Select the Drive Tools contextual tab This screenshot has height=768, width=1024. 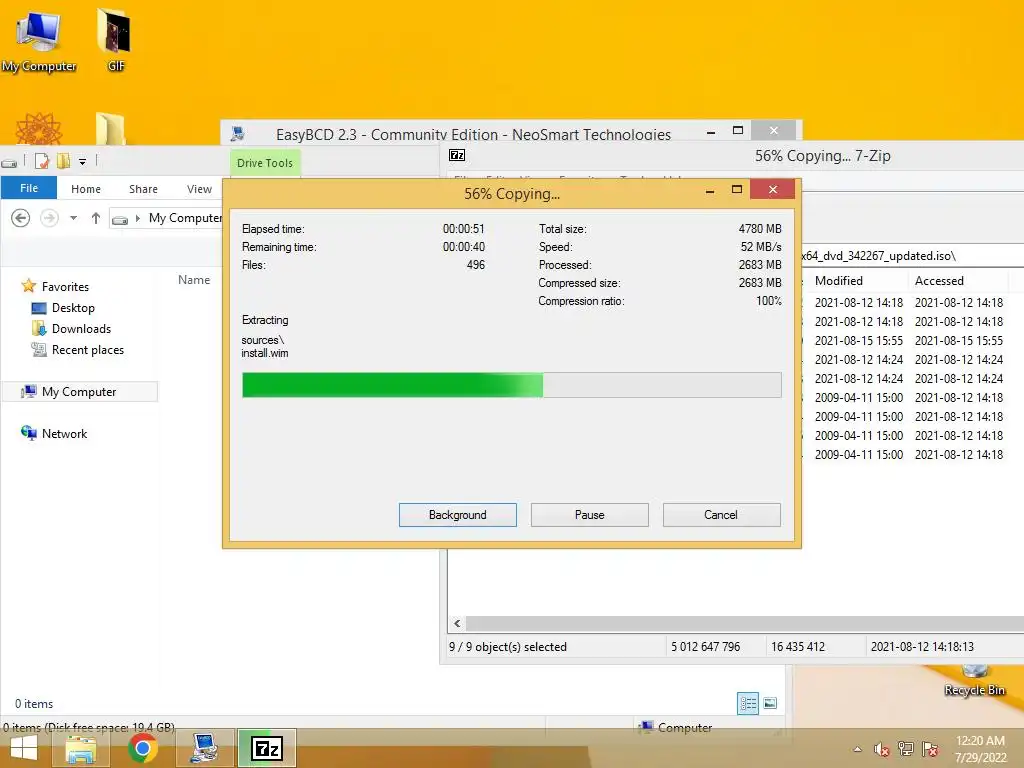tap(264, 163)
